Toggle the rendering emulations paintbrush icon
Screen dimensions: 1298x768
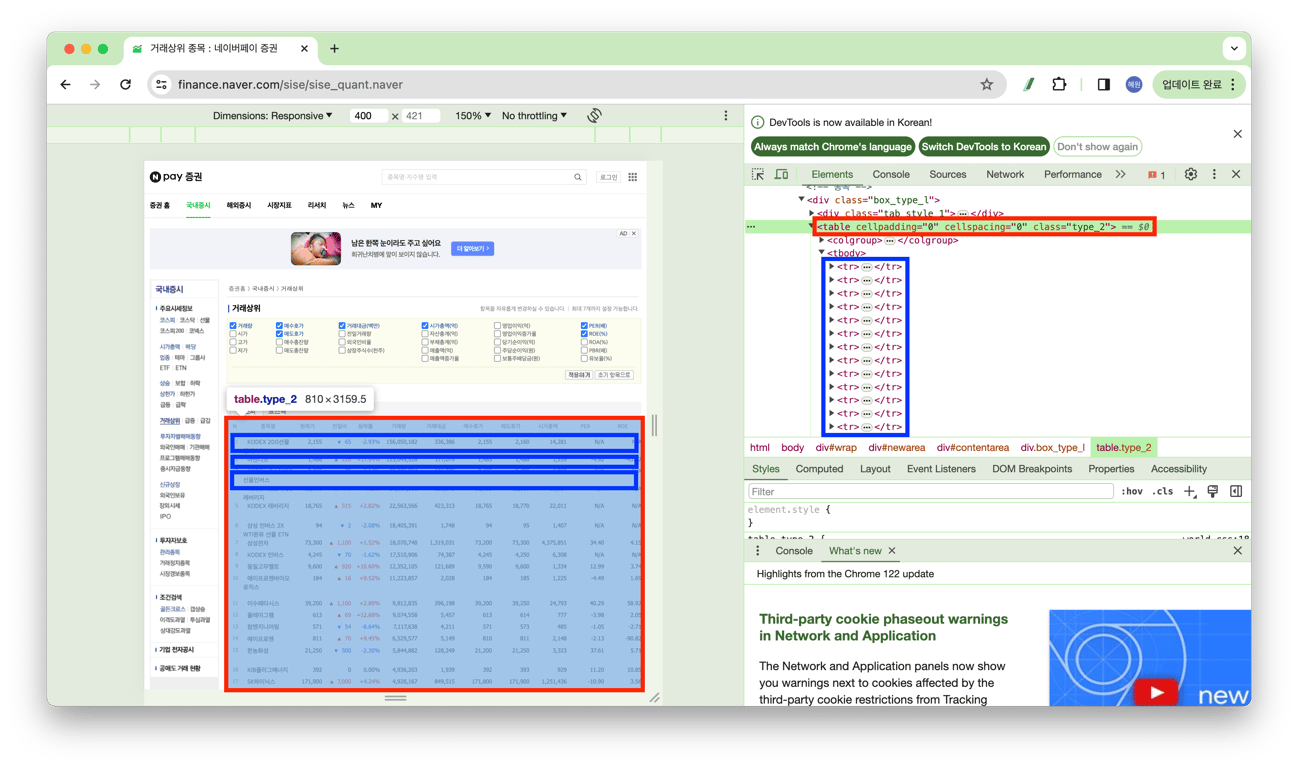click(1213, 492)
